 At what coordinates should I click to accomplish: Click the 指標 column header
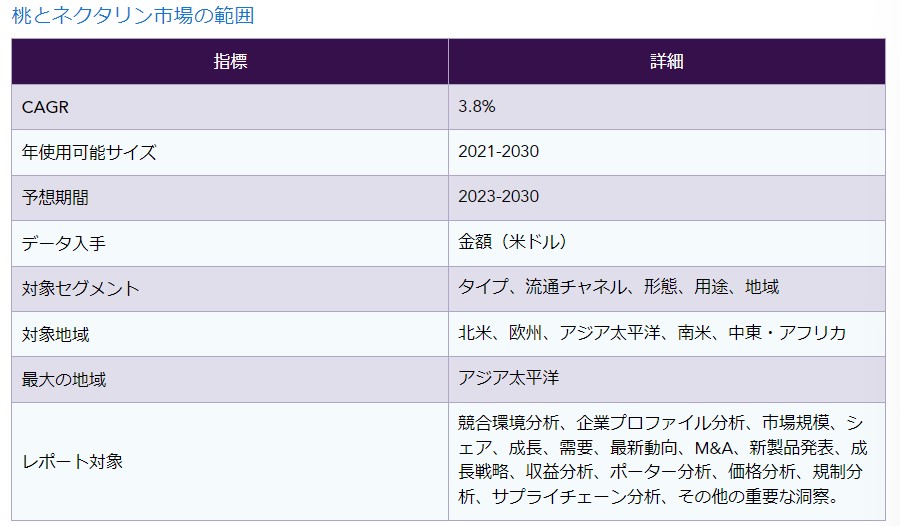click(x=230, y=61)
